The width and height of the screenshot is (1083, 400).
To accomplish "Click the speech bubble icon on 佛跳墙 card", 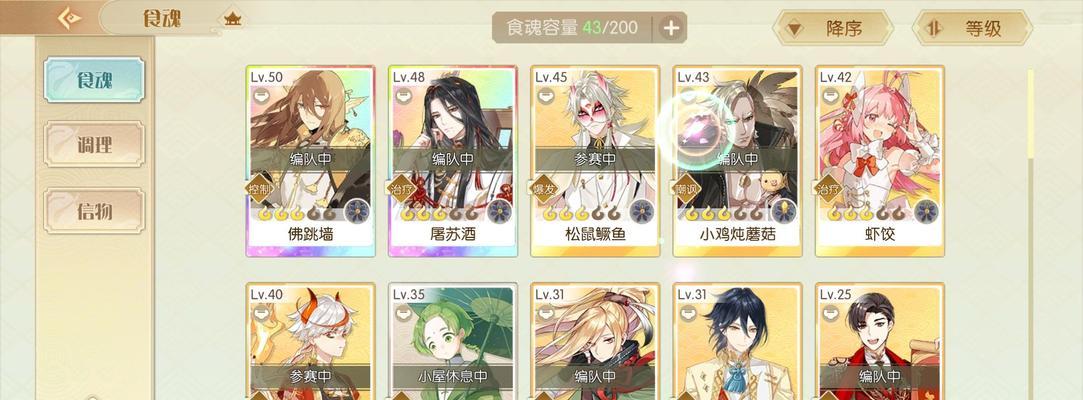I will 262,96.
